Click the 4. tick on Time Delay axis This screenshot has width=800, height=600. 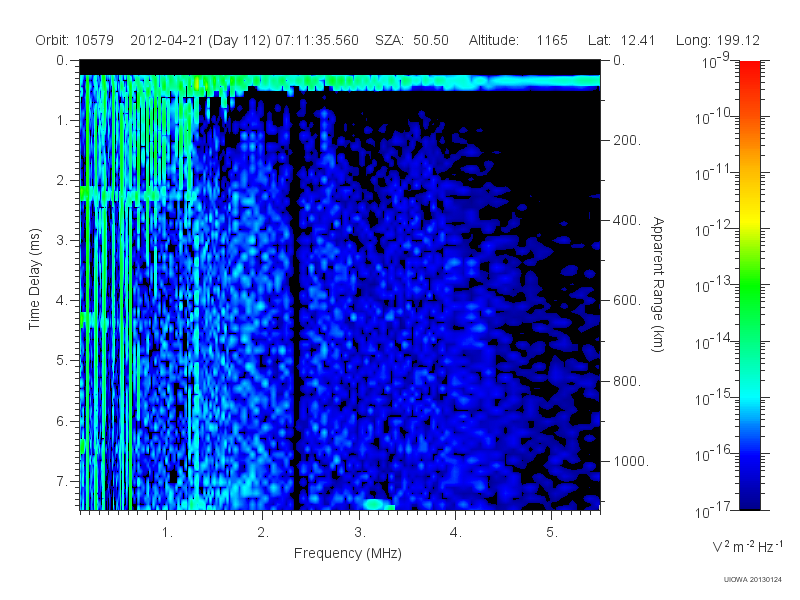pyautogui.click(x=62, y=301)
